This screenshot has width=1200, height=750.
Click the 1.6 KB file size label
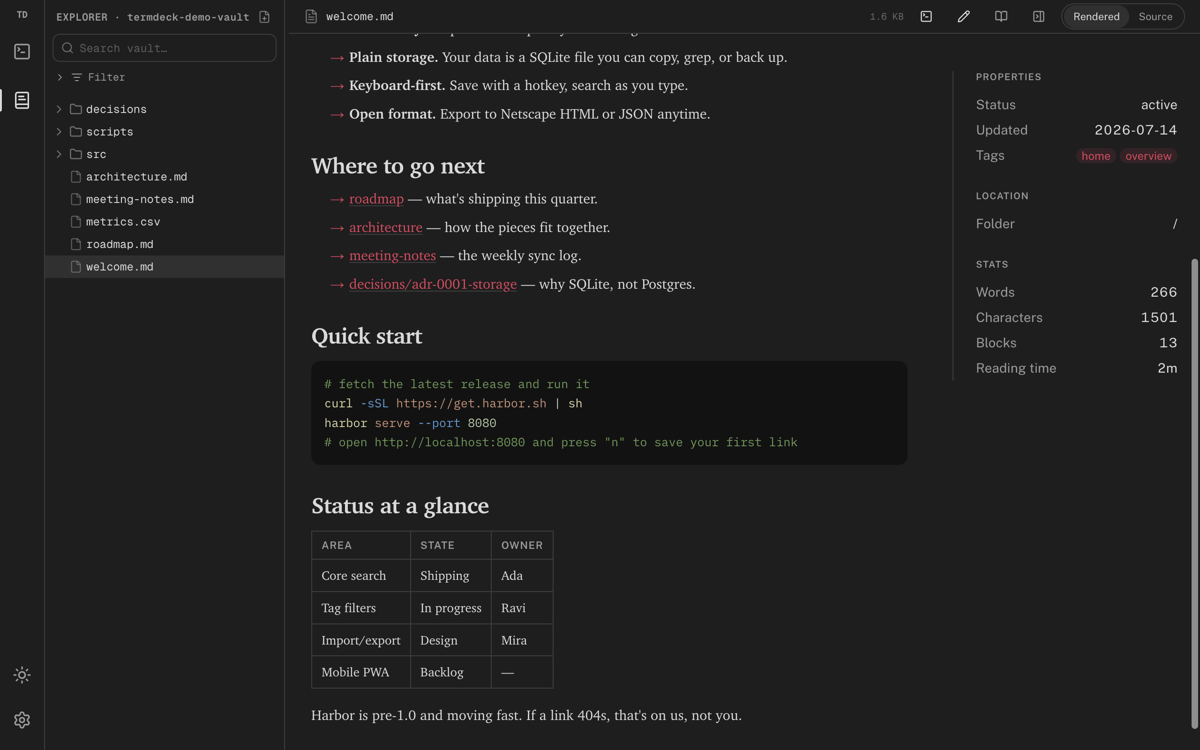(x=886, y=17)
